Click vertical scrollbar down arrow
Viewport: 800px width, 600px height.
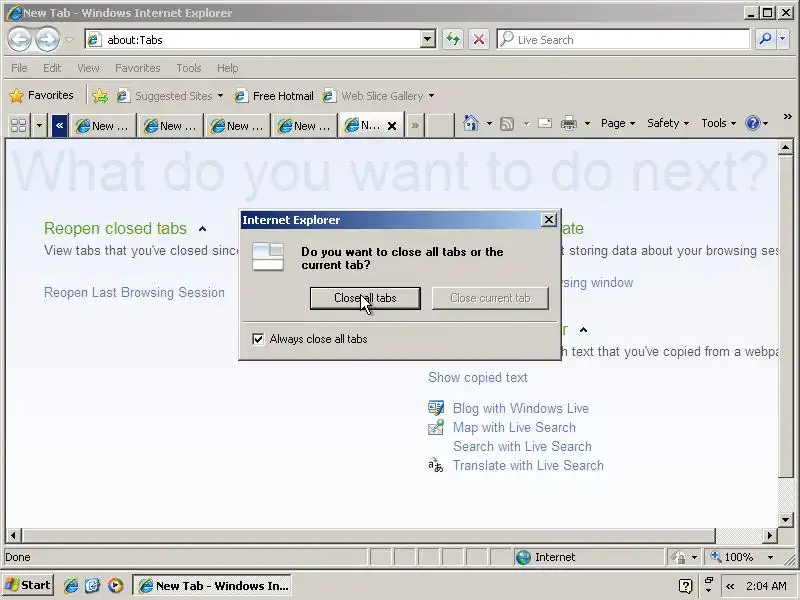pyautogui.click(x=786, y=520)
